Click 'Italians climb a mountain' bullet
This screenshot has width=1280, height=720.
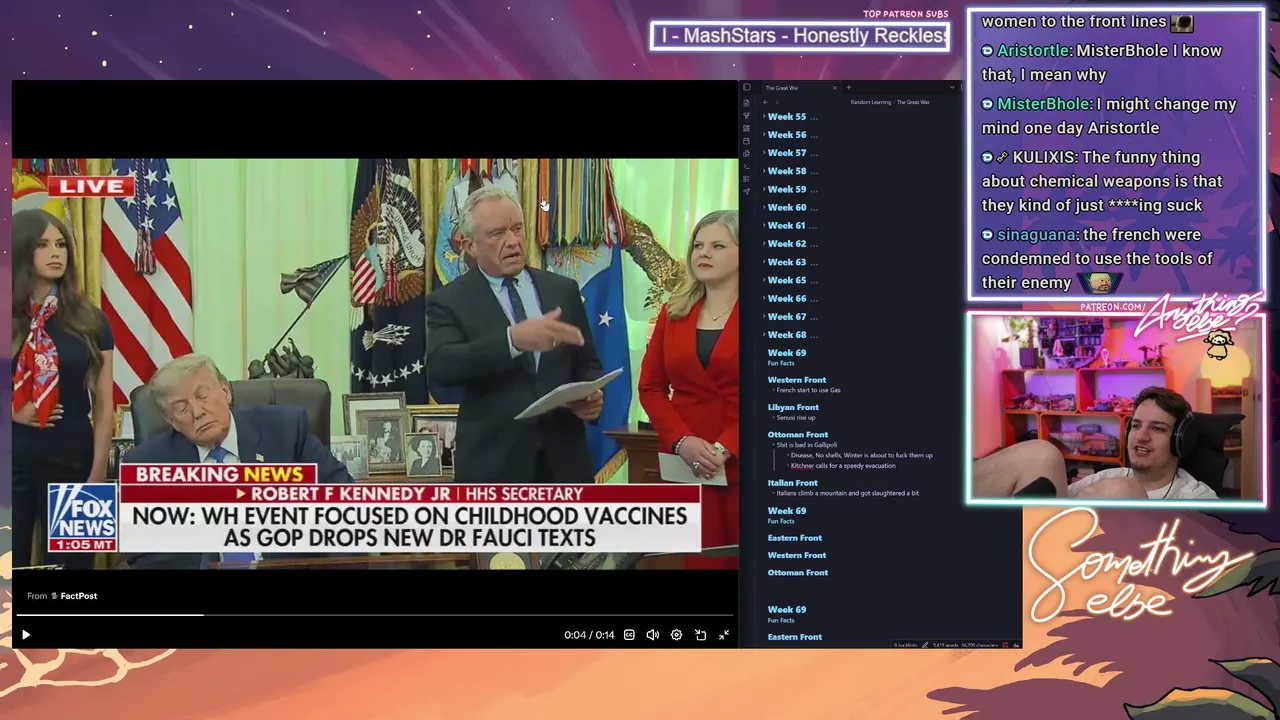coord(847,493)
